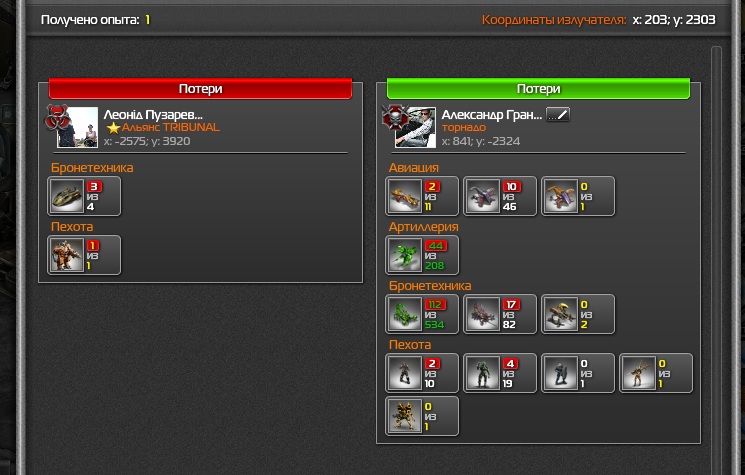Viewport: 745px width, 475px height.
Task: Click the orange mech infantry icon 1 из 1
Action: tap(67, 255)
